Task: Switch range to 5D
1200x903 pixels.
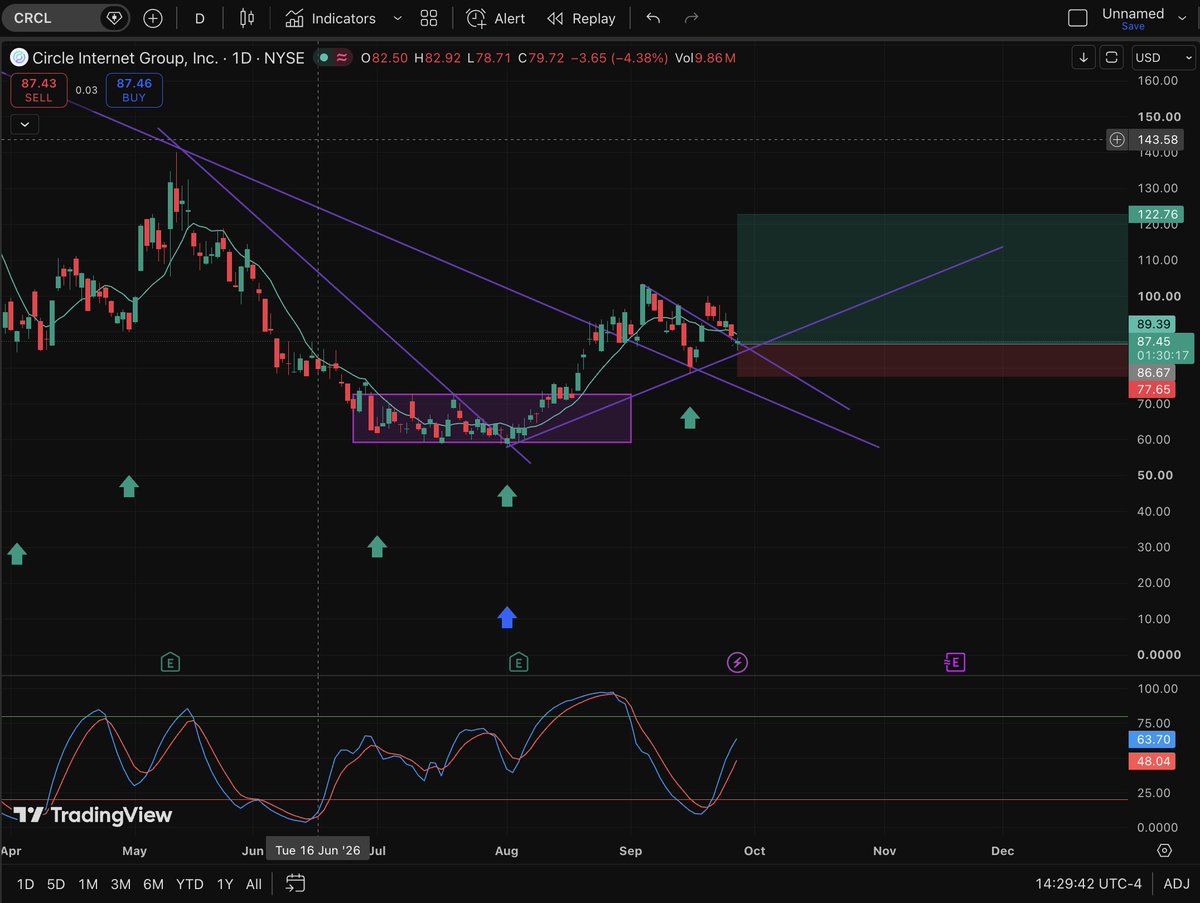Action: (56, 884)
